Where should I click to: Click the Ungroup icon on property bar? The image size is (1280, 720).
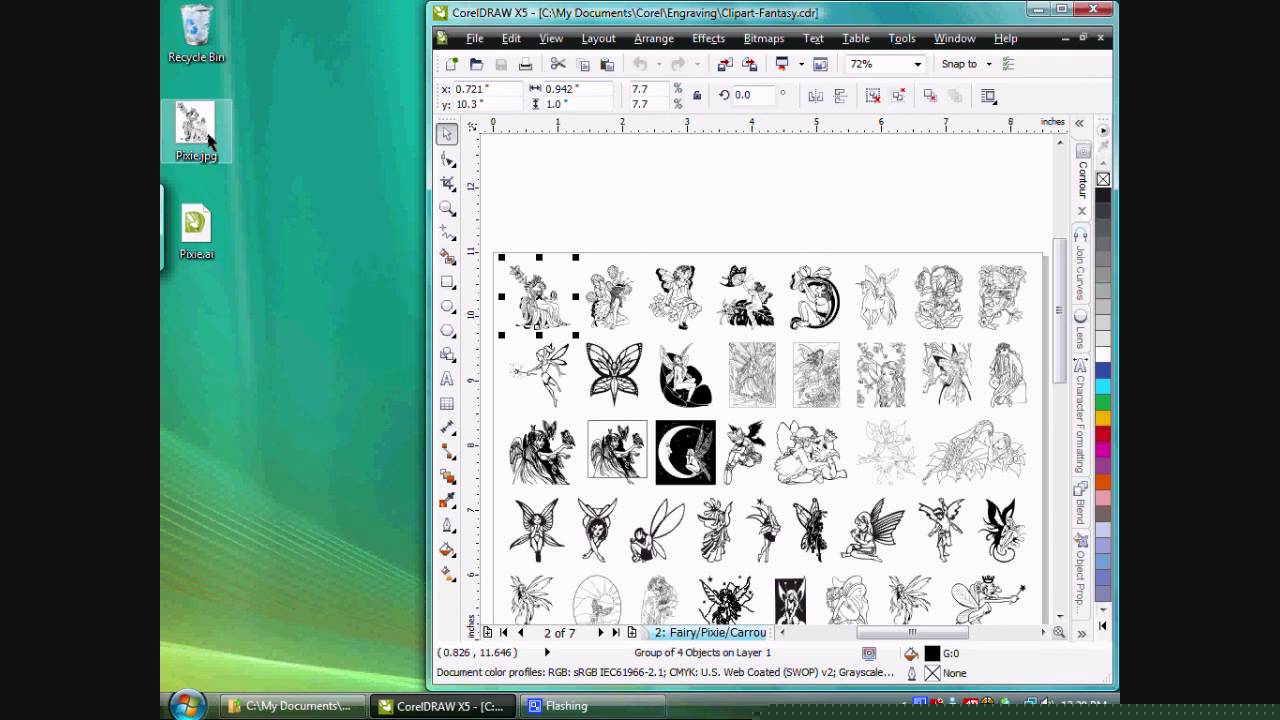(x=873, y=96)
